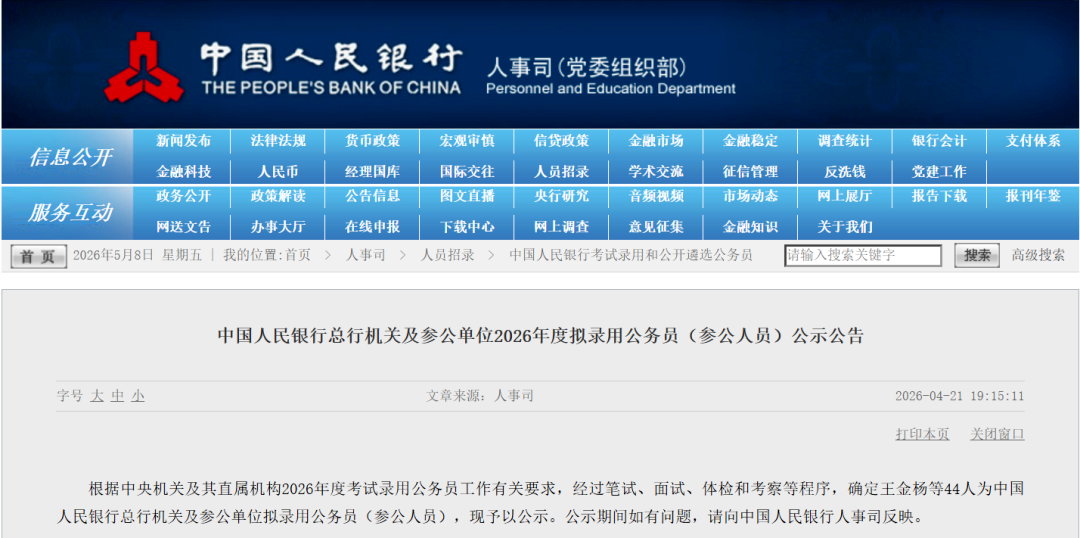The image size is (1080, 538).
Task: Go to 人事司 breadcrumb link
Action: 366,256
